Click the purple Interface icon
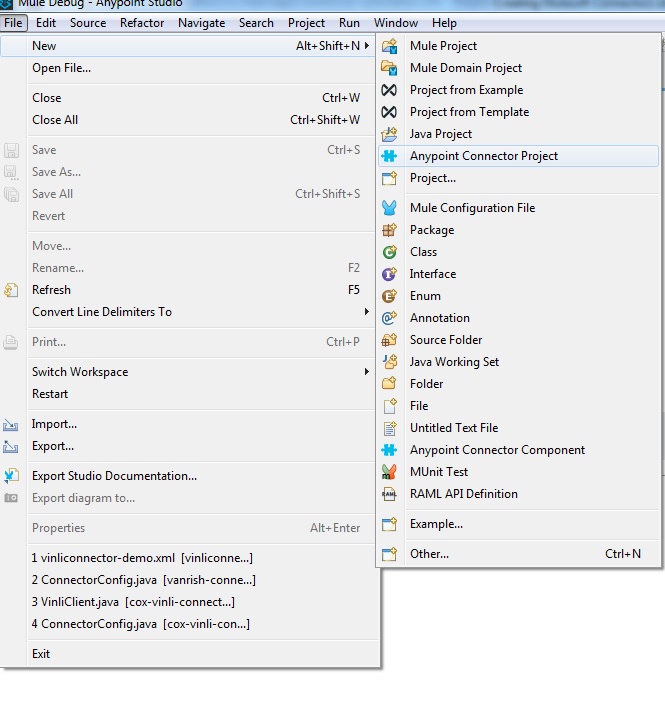Viewport: 665px width, 723px height. pyautogui.click(x=389, y=274)
